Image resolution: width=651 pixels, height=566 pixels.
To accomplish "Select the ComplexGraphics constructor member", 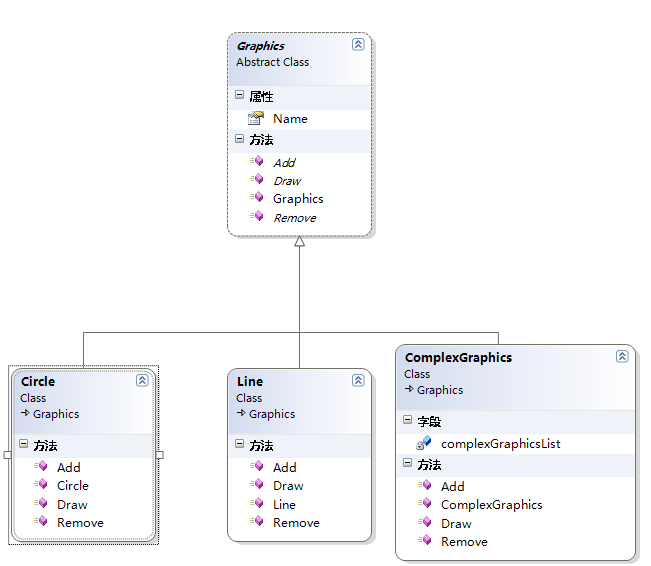I will click(492, 505).
